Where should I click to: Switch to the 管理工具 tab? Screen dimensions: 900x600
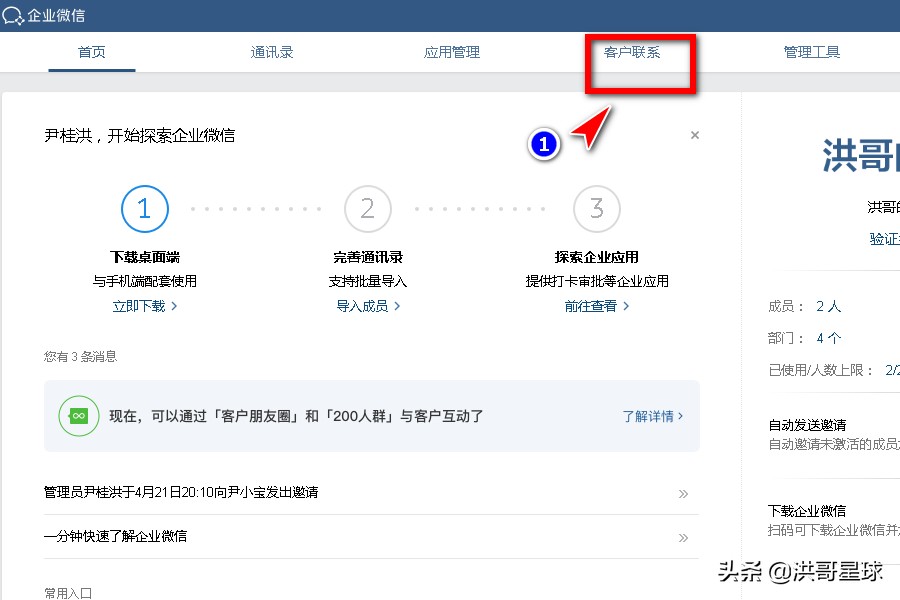click(x=812, y=52)
